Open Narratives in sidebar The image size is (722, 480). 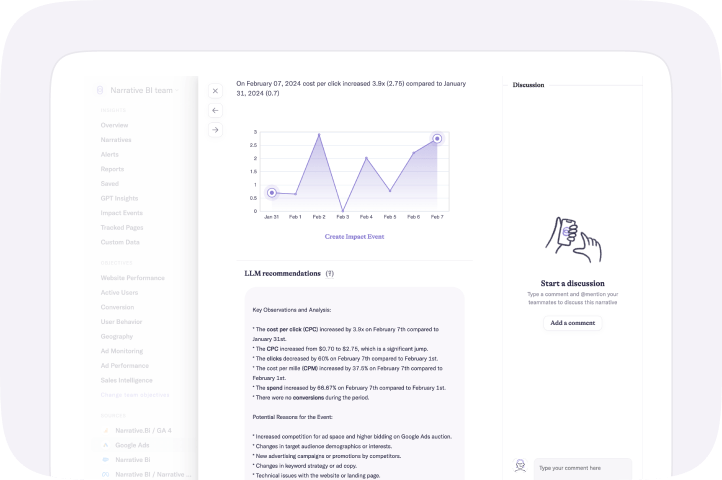(116, 140)
